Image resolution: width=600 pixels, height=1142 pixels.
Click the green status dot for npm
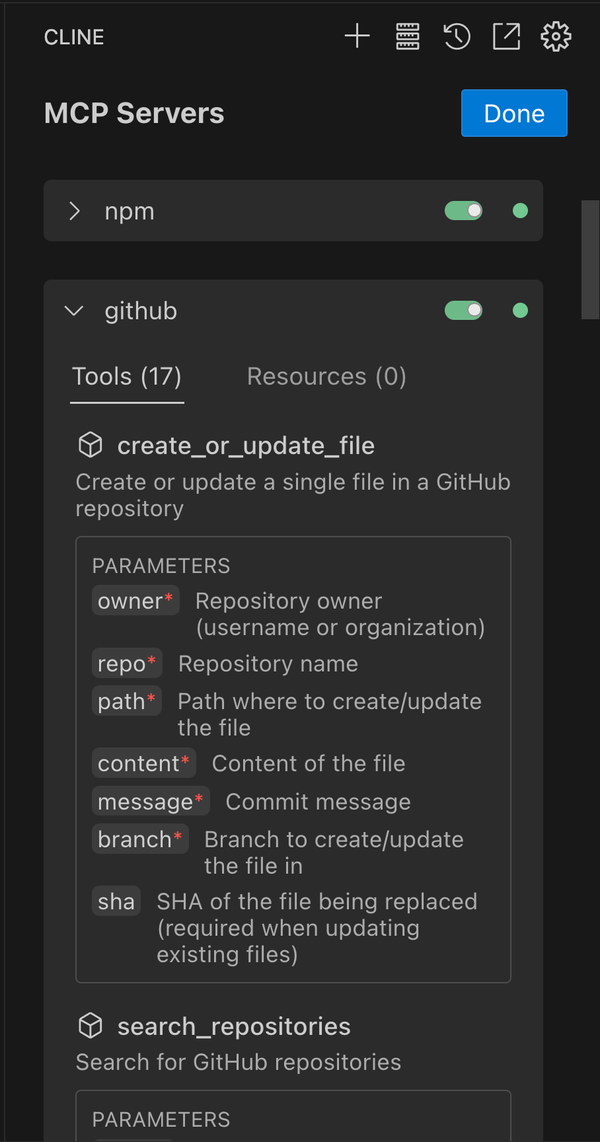[x=520, y=211]
